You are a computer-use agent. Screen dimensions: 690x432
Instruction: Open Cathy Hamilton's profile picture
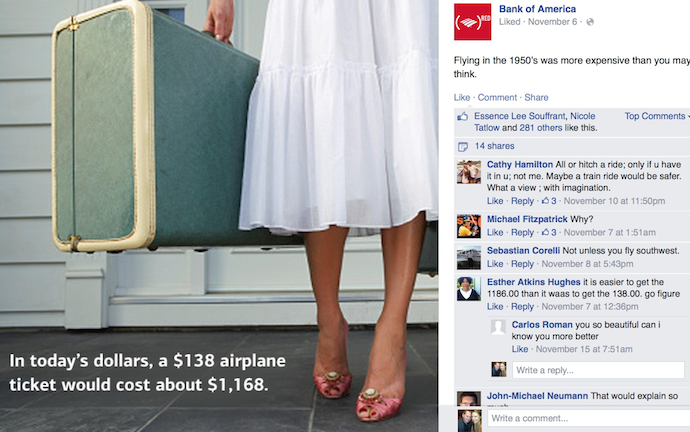pyautogui.click(x=469, y=172)
